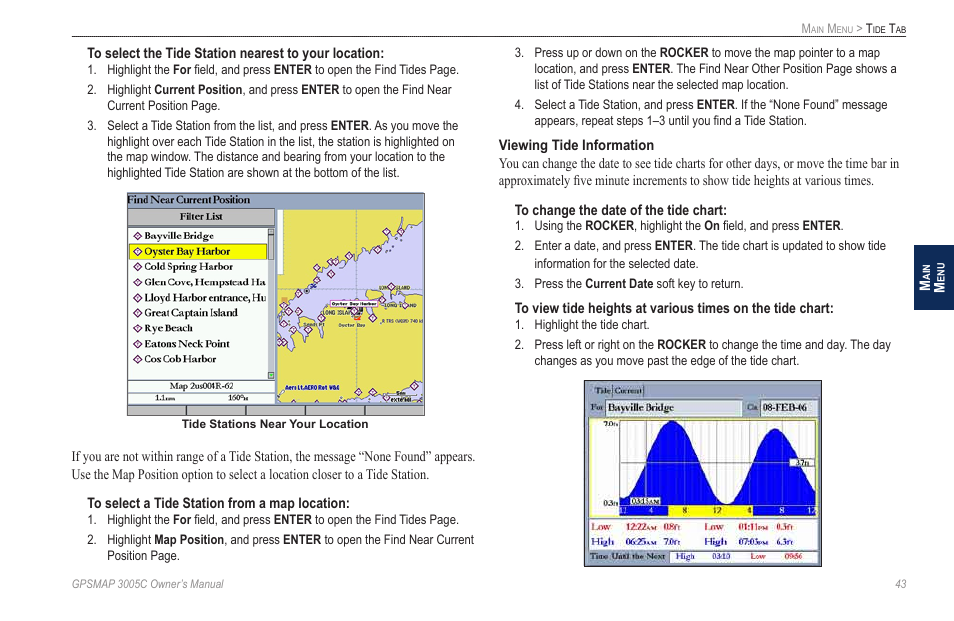
Task: Click the High 07:03PM 6.3ft entry
Action: 750,541
